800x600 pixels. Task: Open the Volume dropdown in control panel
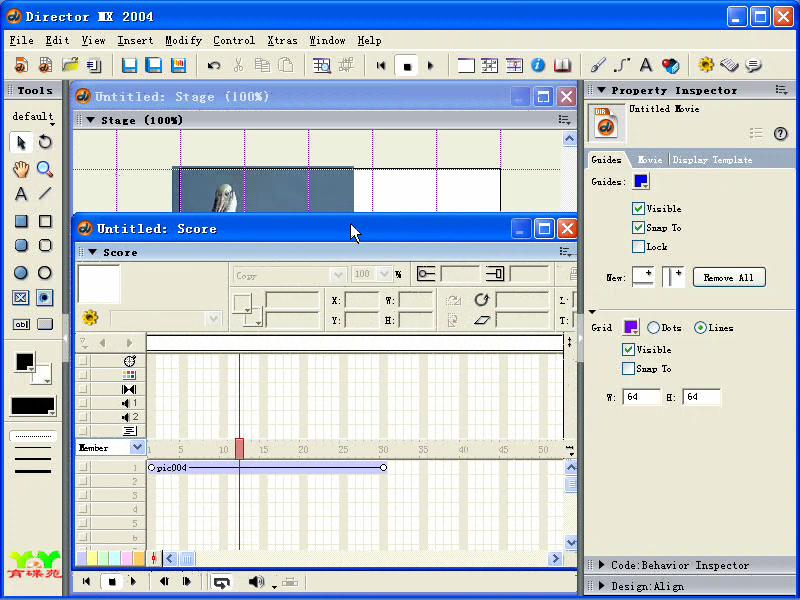tap(274, 587)
